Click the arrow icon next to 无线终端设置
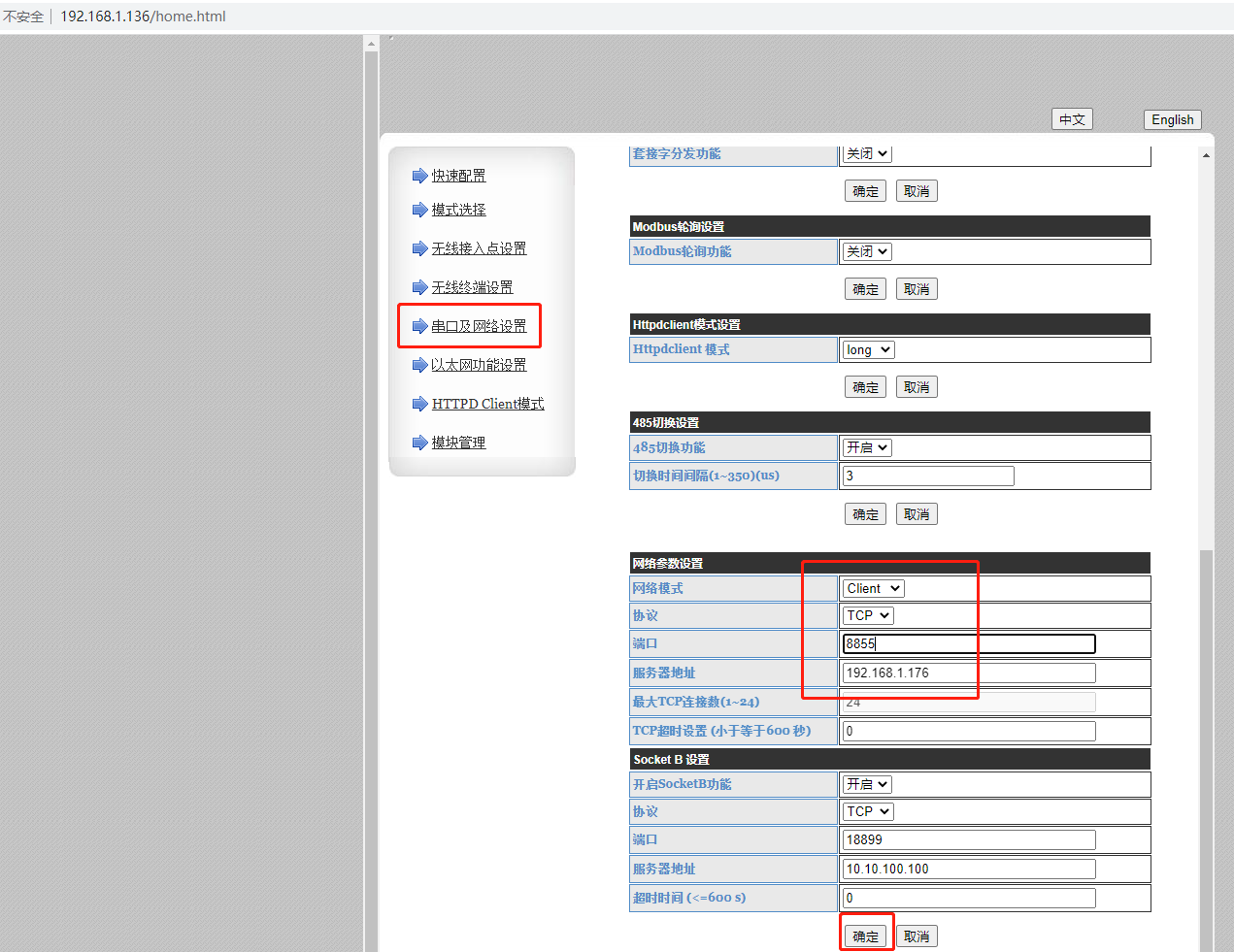This screenshot has height=952, width=1234. (x=419, y=287)
